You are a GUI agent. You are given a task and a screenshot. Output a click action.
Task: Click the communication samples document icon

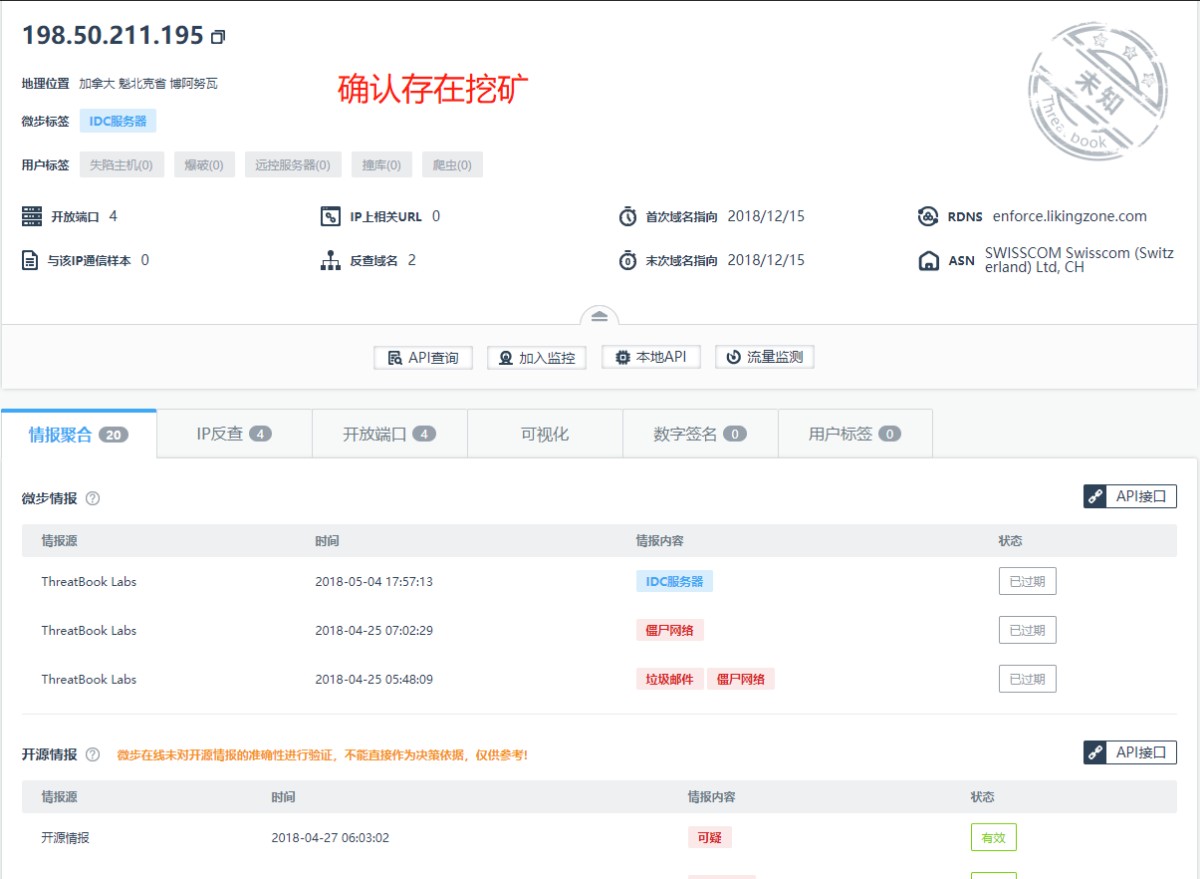point(30,261)
